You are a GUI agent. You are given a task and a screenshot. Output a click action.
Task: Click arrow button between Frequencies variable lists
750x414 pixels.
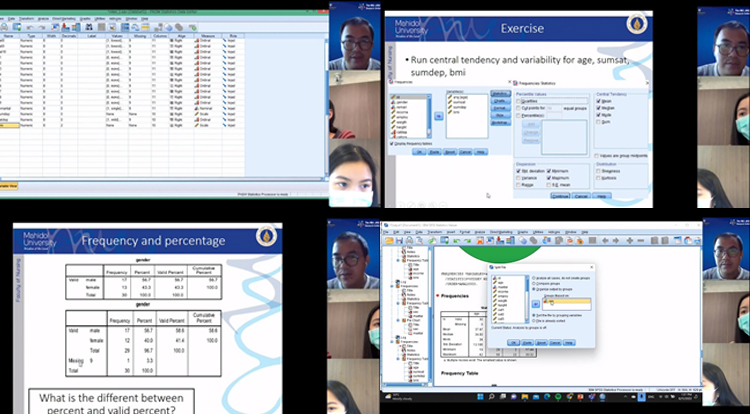pyautogui.click(x=436, y=116)
